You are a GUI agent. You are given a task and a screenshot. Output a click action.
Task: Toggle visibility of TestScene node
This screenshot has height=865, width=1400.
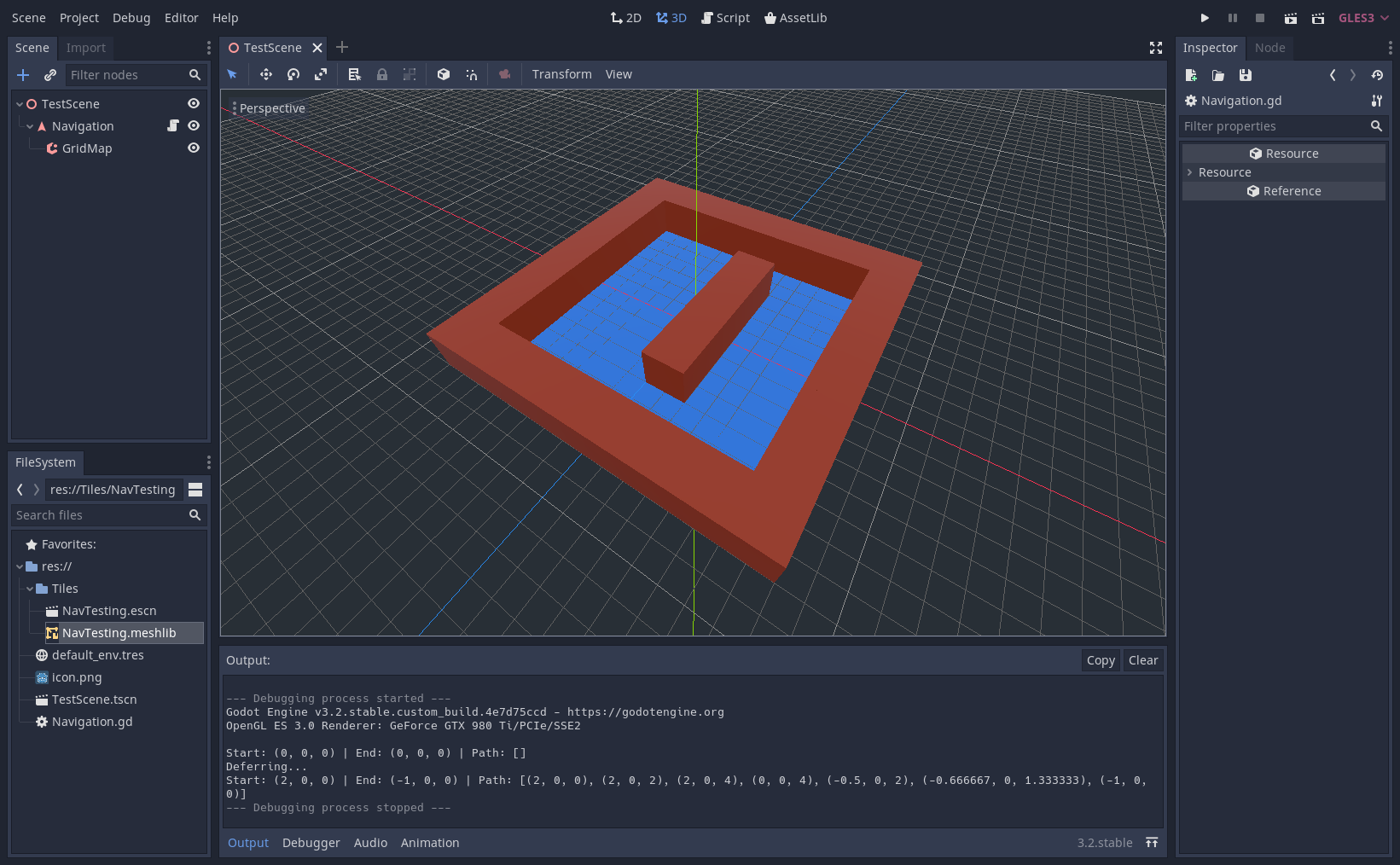[x=194, y=103]
